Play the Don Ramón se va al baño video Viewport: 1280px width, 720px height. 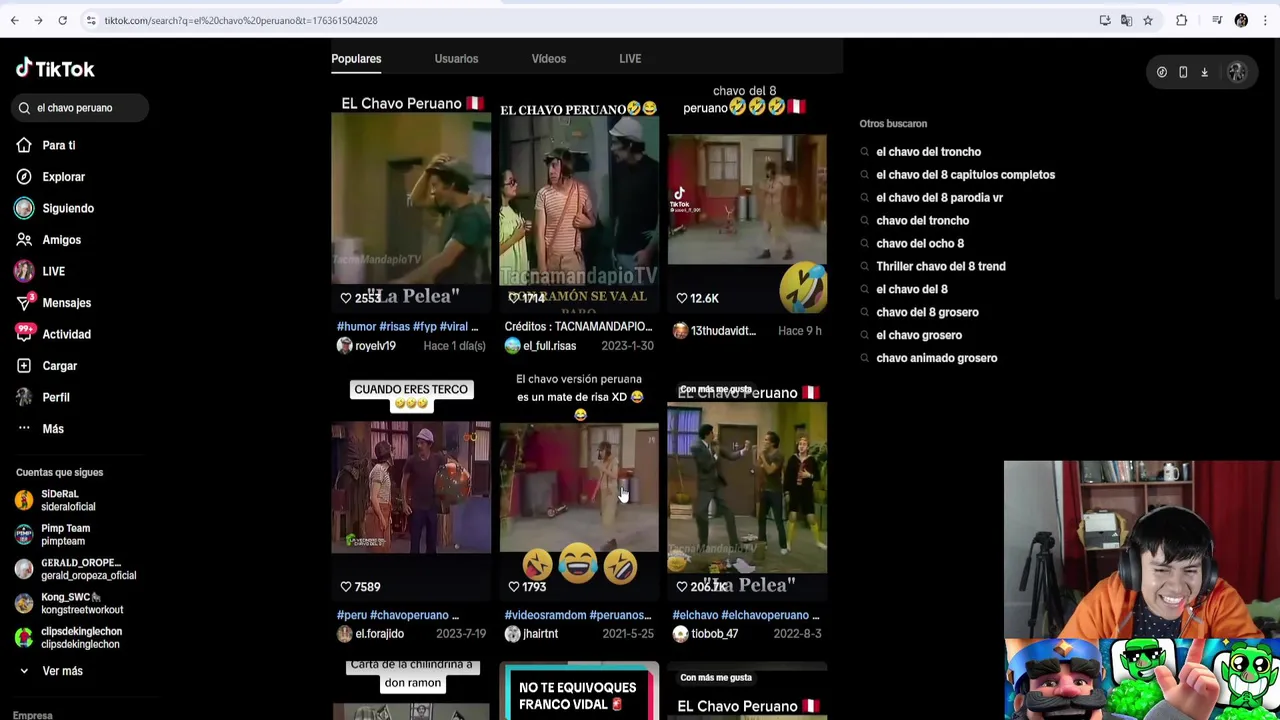(579, 200)
